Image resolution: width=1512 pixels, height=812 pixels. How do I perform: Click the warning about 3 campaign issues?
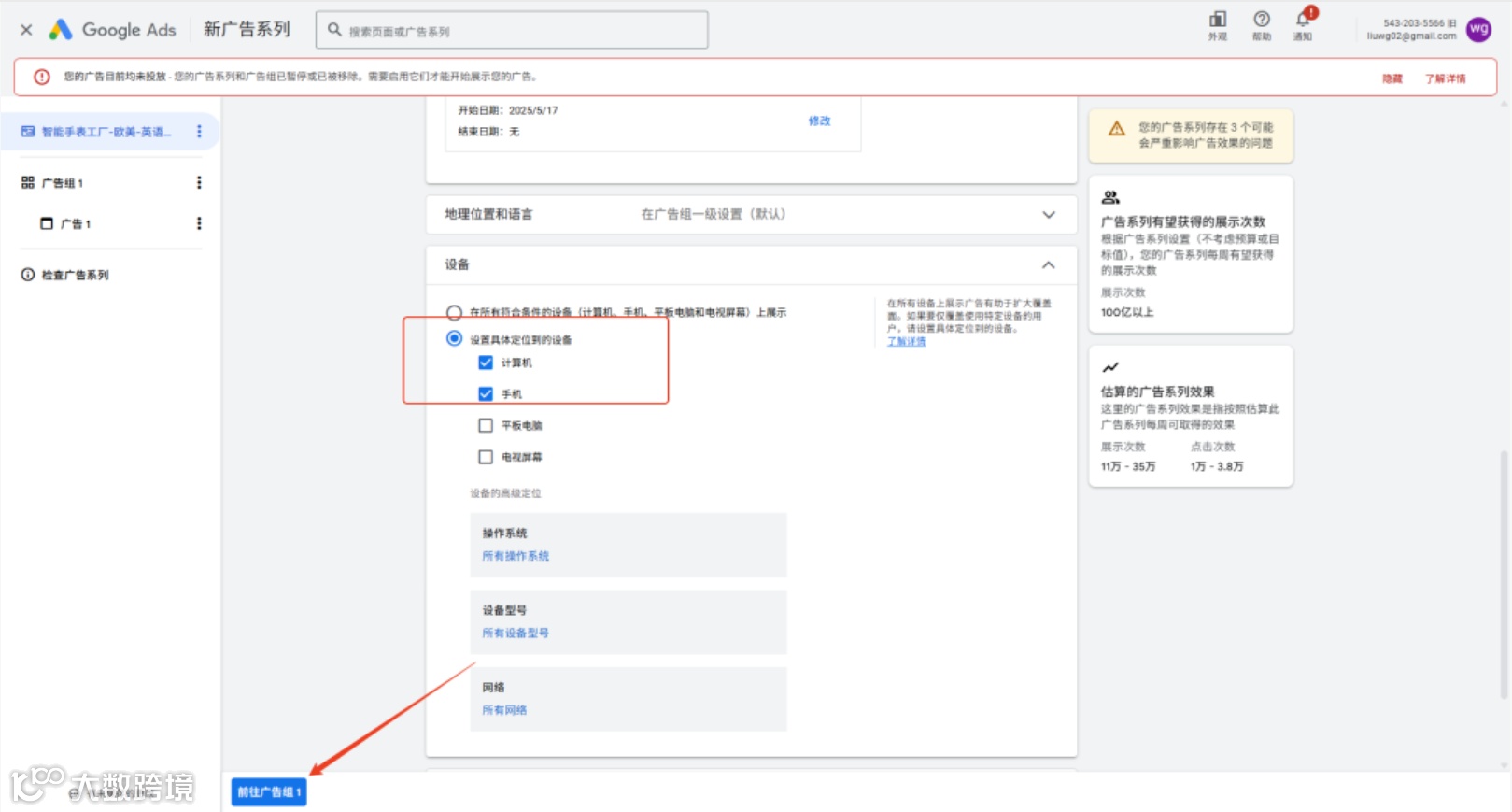click(x=1191, y=135)
